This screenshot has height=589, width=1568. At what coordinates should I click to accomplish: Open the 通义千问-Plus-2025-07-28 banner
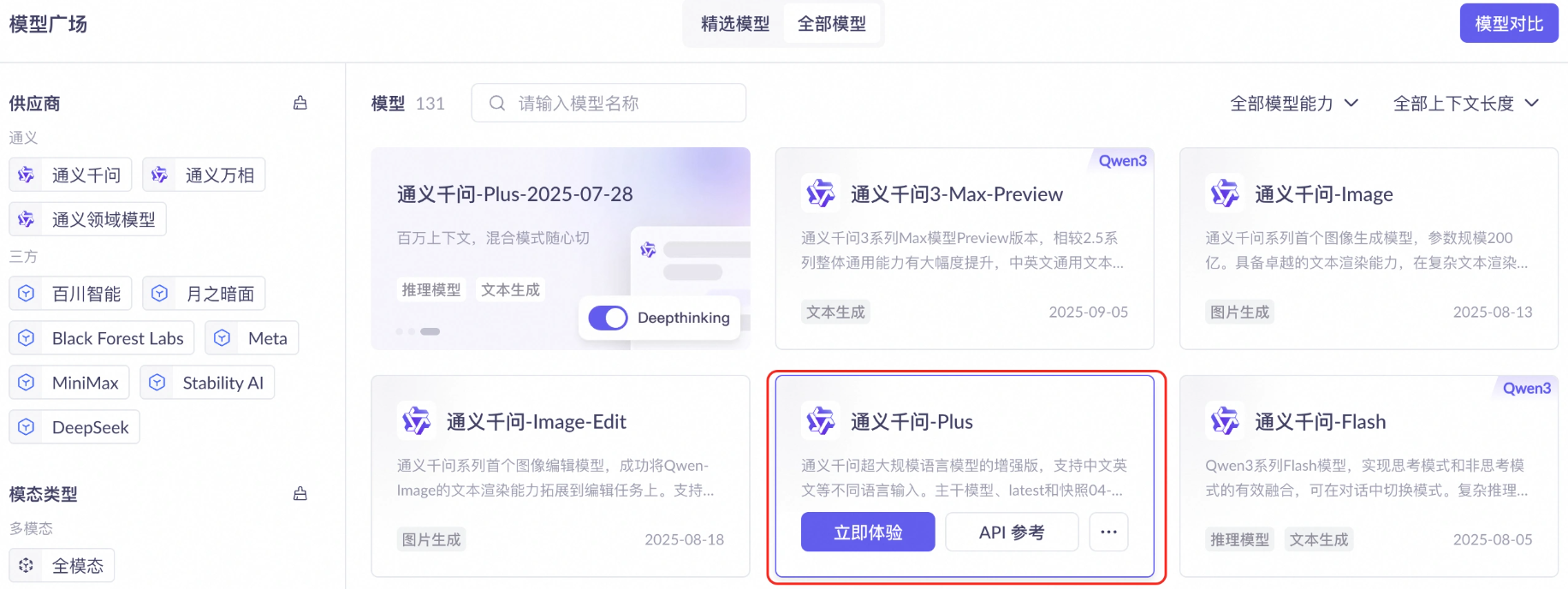tap(561, 248)
